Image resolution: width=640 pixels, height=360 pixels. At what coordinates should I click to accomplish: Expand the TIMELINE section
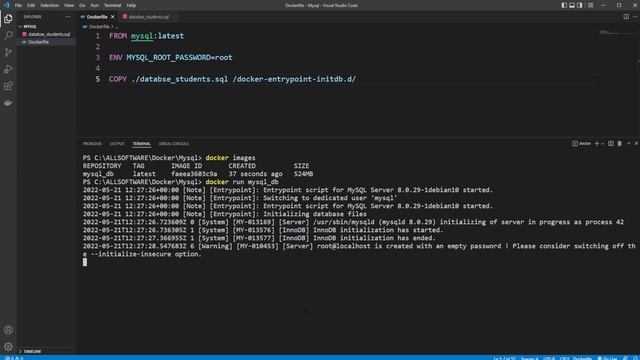point(32,351)
